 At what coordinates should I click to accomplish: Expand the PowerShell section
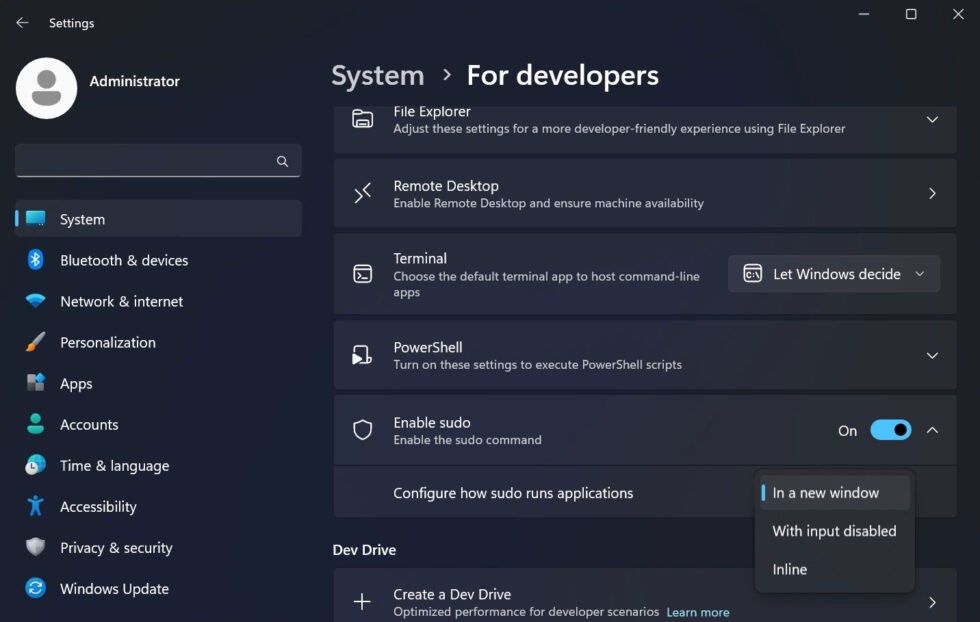coord(931,355)
